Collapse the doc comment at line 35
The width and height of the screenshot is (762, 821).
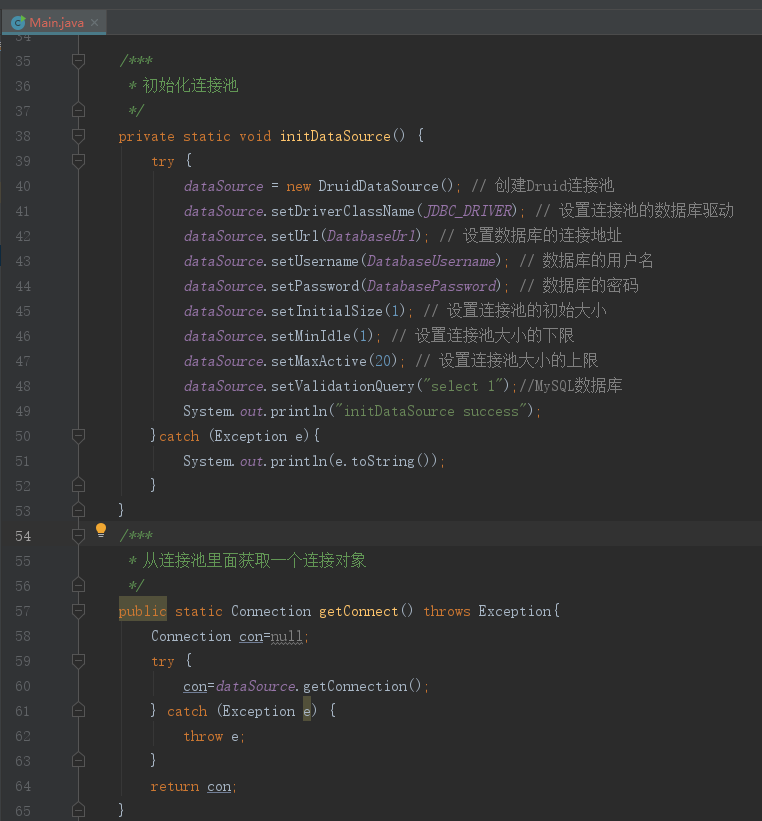pyautogui.click(x=78, y=61)
